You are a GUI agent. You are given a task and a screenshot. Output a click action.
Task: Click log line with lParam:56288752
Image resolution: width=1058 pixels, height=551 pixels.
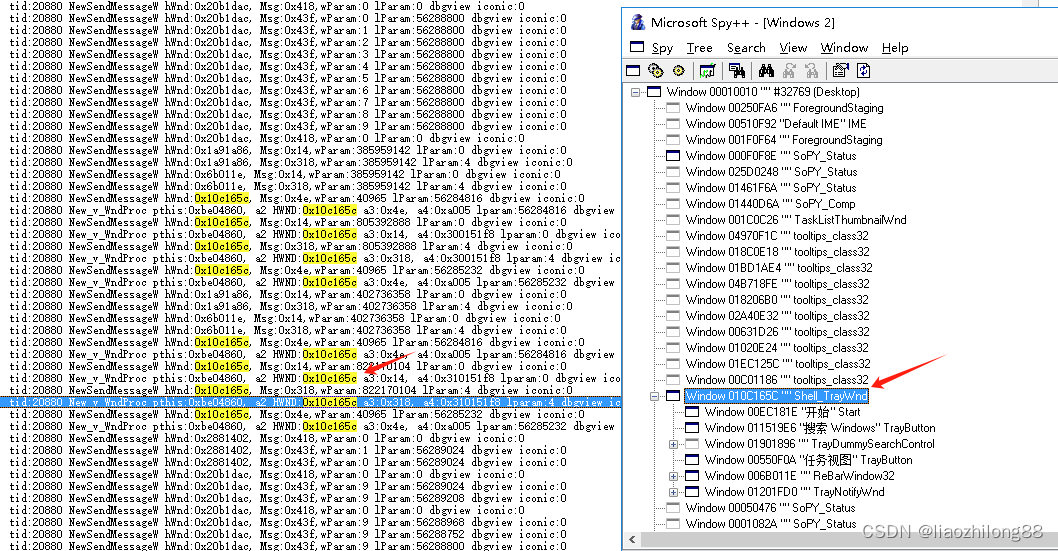(288, 534)
